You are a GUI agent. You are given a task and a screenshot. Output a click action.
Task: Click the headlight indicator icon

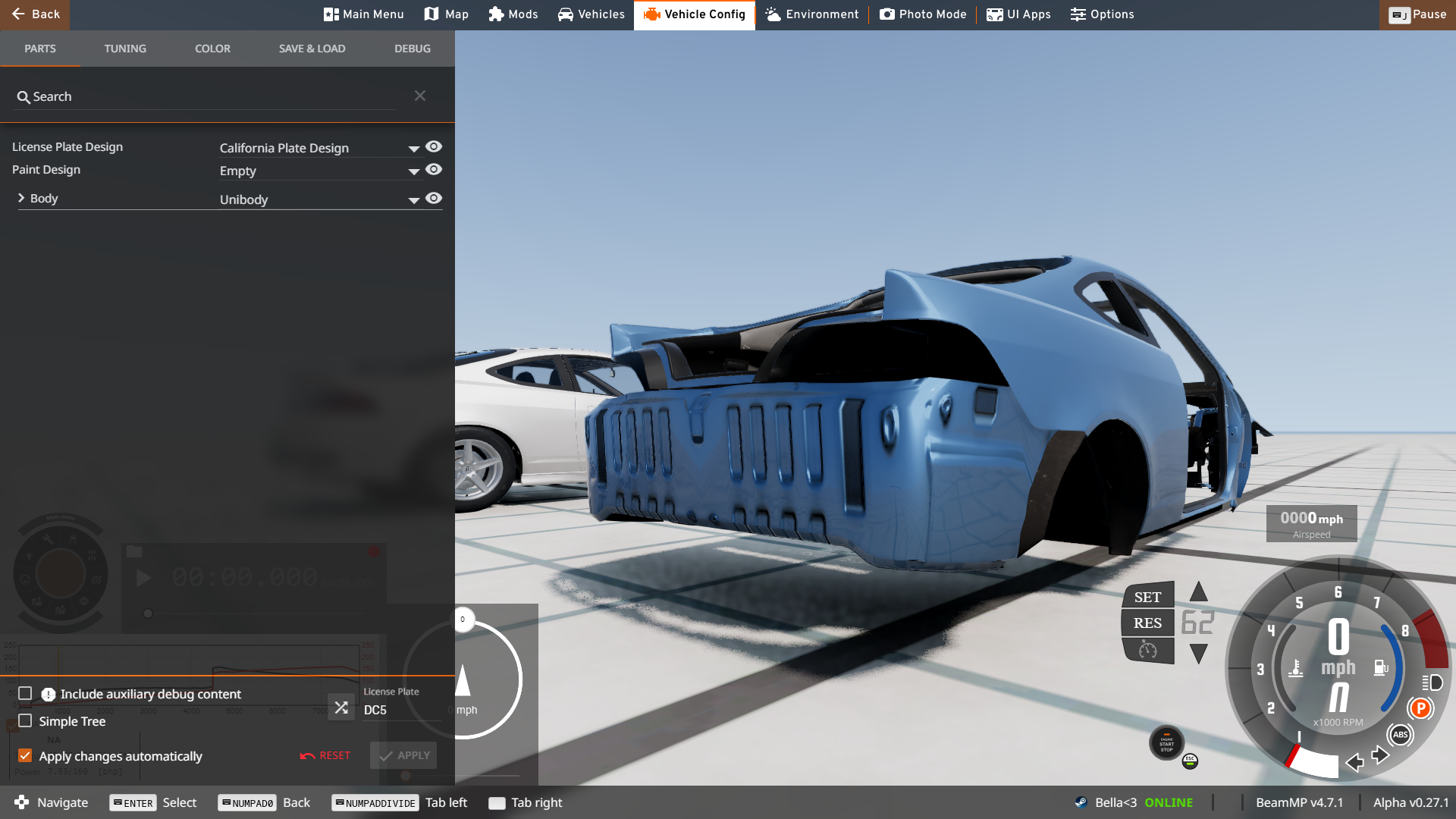tap(1432, 682)
